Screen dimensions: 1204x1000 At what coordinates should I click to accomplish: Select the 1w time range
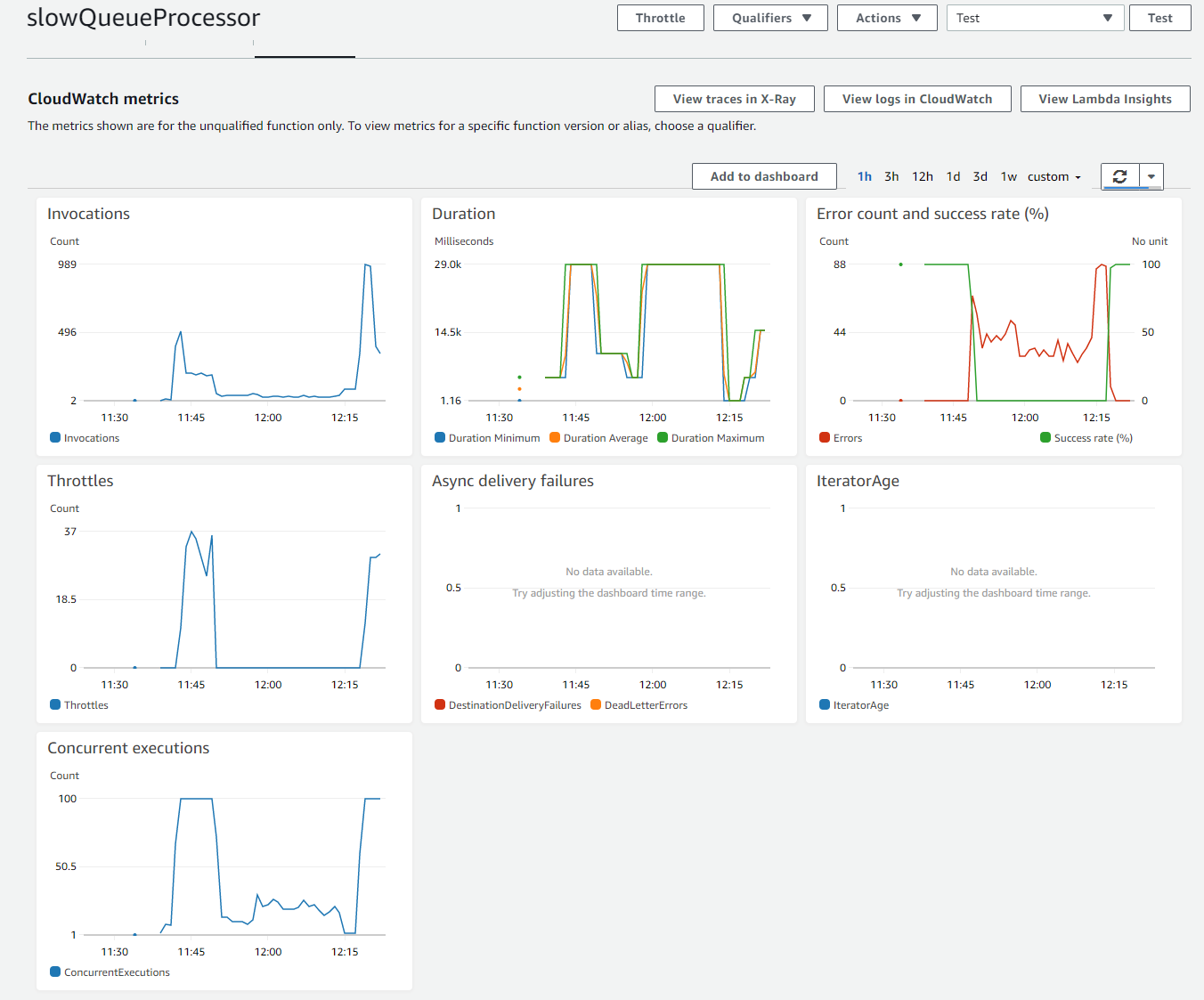coord(1008,176)
